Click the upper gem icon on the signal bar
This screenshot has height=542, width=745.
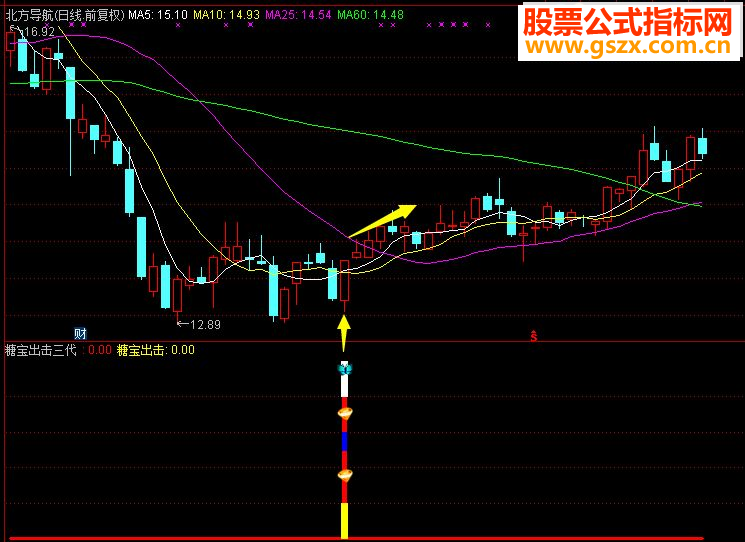point(345,414)
